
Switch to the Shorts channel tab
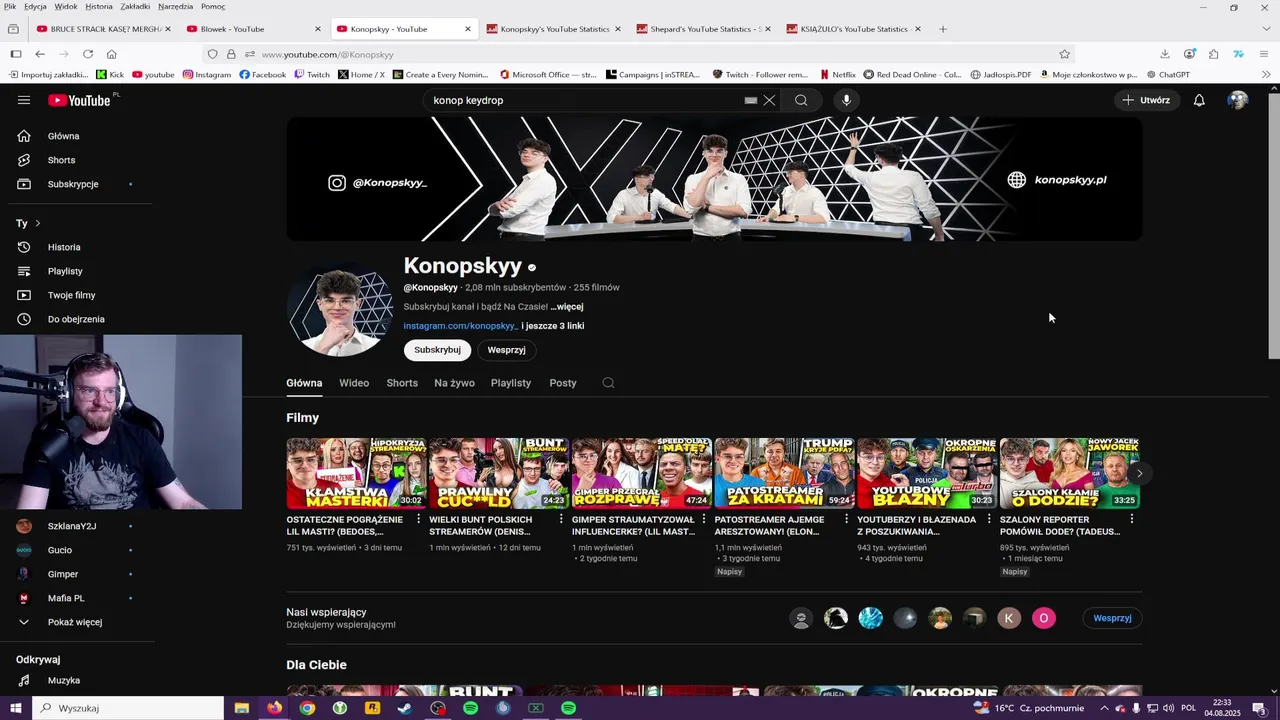coord(402,383)
